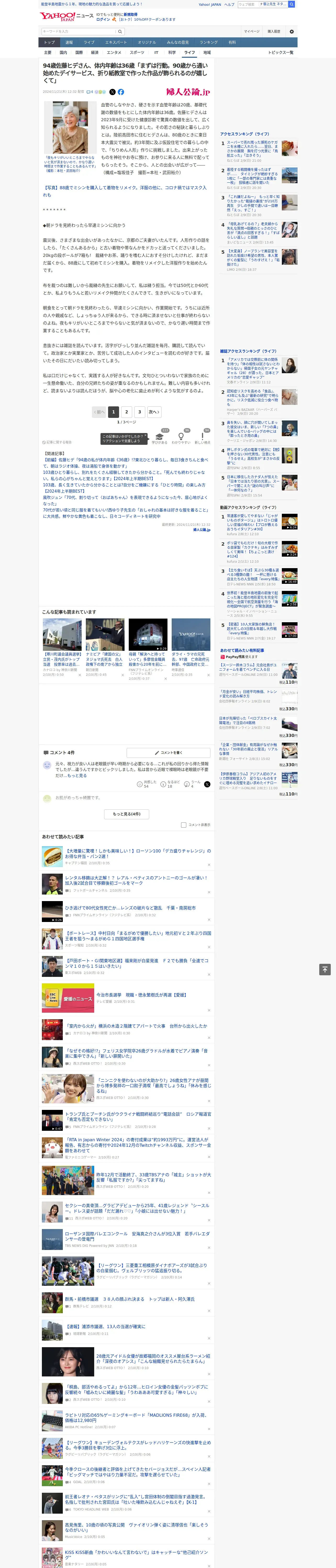The width and height of the screenshot is (336, 1568).
Task: Open access ranking item 1 thumbnail
Action: (x=289, y=148)
